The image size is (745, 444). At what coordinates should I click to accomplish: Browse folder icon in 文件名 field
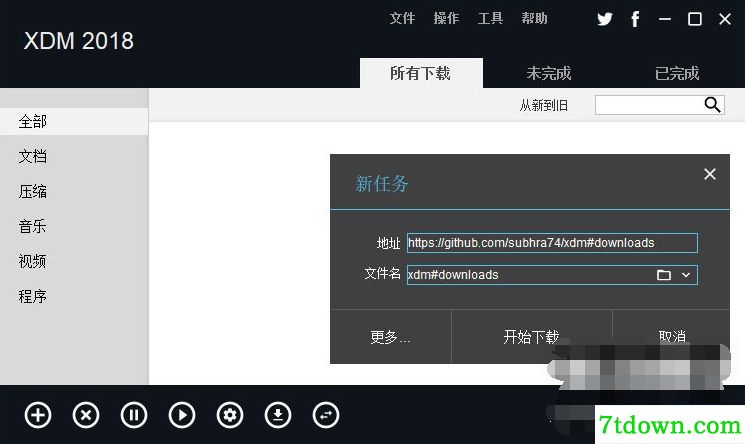pyautogui.click(x=664, y=275)
